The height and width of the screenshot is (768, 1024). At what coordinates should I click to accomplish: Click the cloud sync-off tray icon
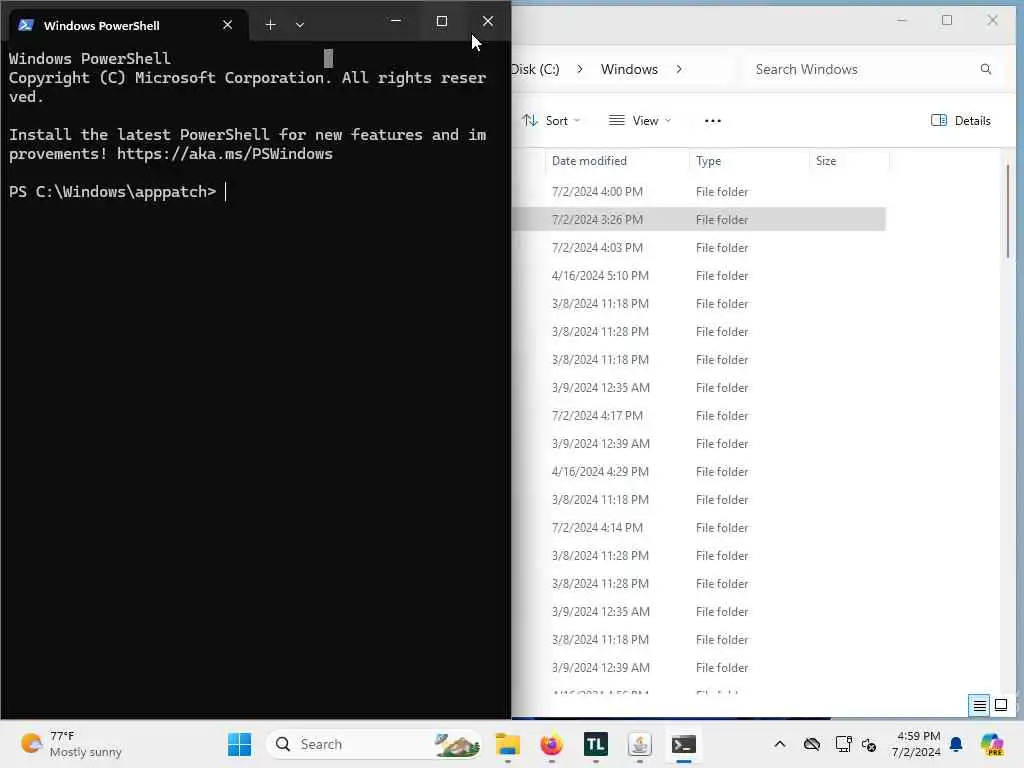point(812,744)
